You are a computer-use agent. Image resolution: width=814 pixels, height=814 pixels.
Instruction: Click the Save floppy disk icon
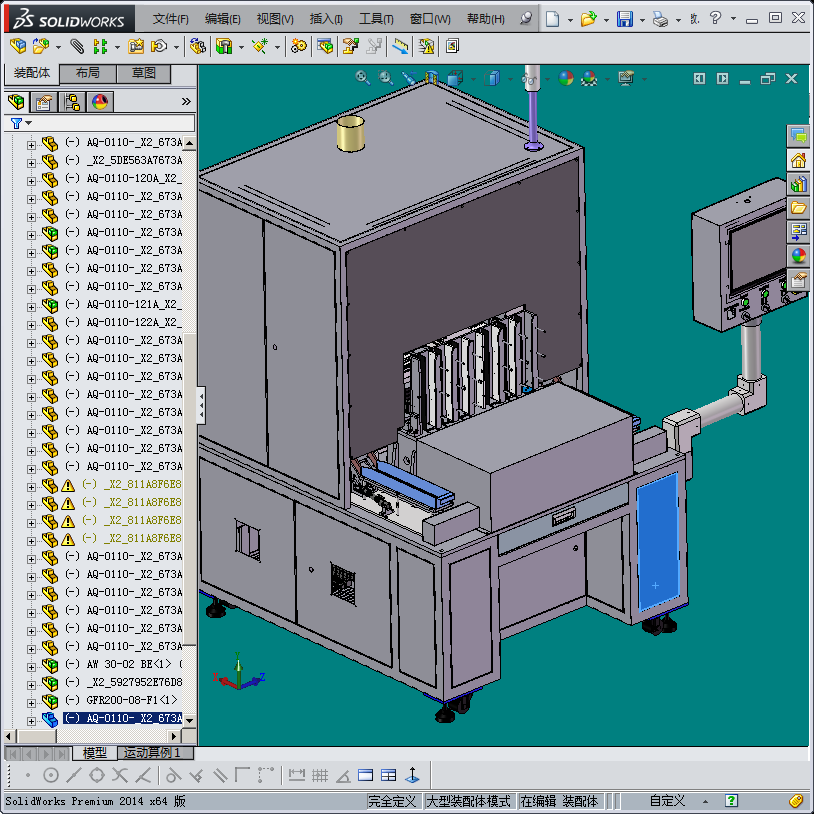[x=624, y=19]
